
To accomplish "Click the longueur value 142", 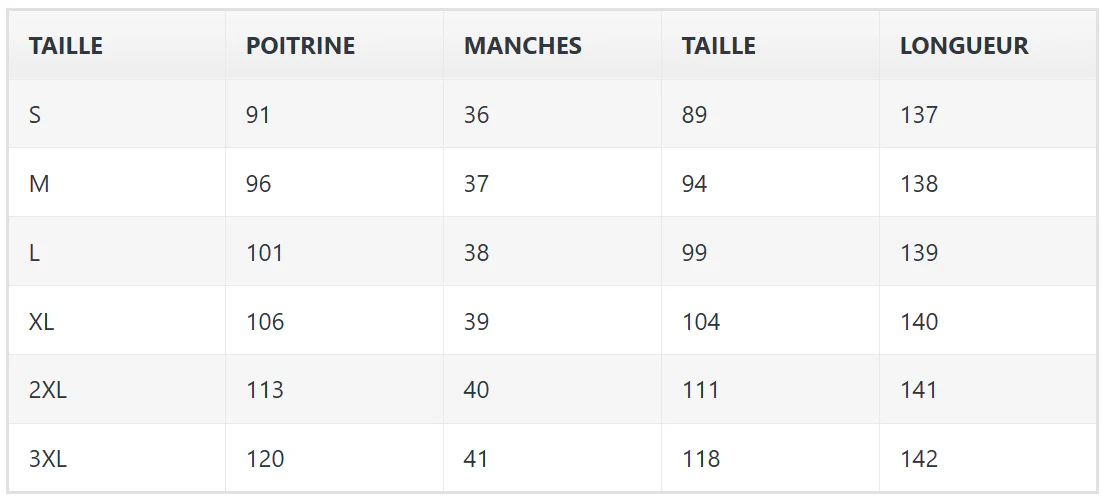I will point(919,459).
